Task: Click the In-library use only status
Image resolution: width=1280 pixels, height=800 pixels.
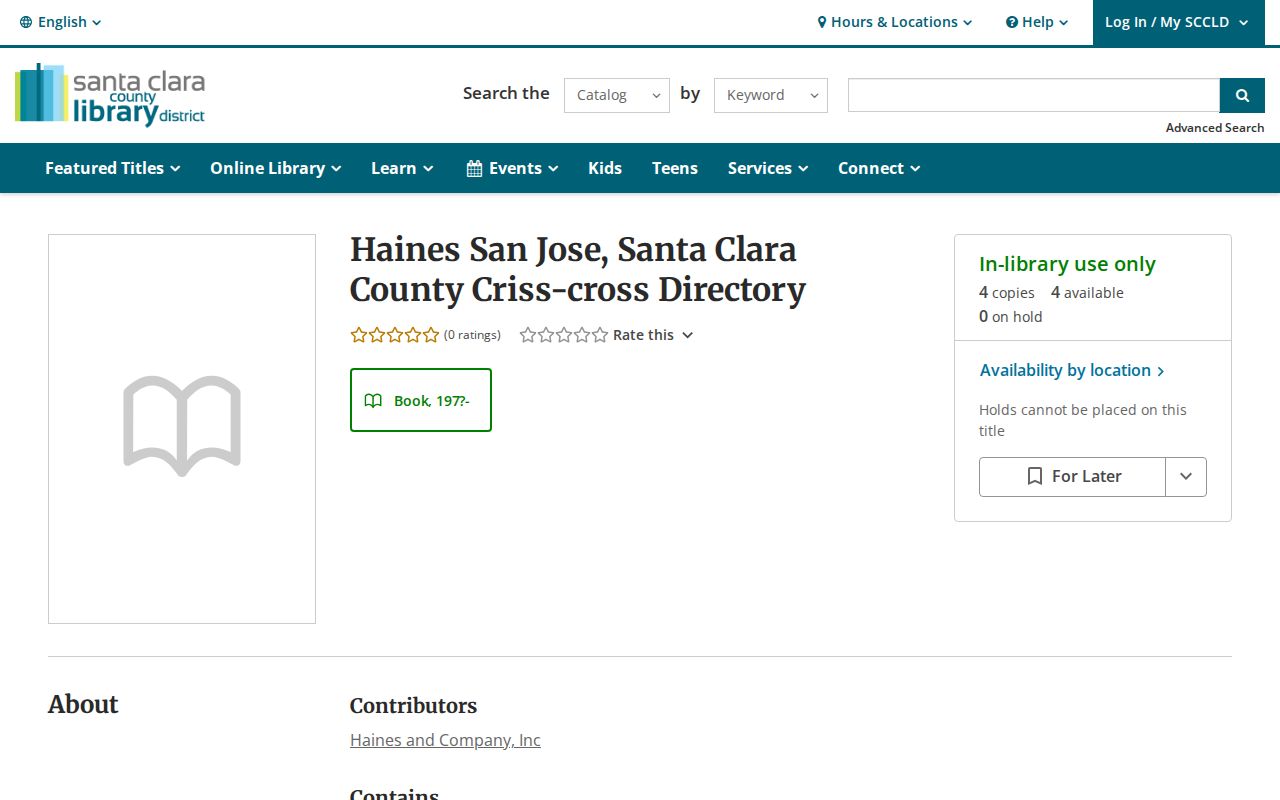Action: point(1067,264)
